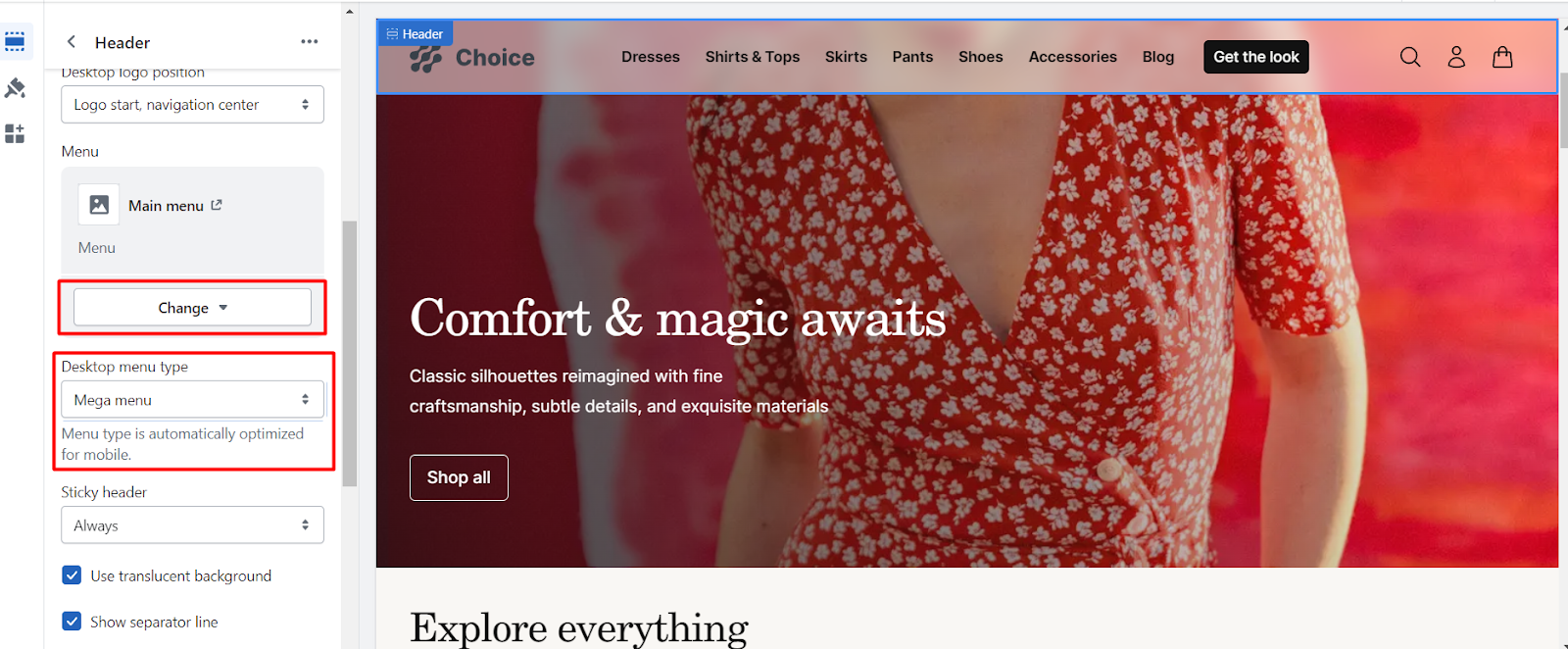This screenshot has height=649, width=1568.
Task: Open Desktop logo position dropdown
Action: click(x=192, y=105)
